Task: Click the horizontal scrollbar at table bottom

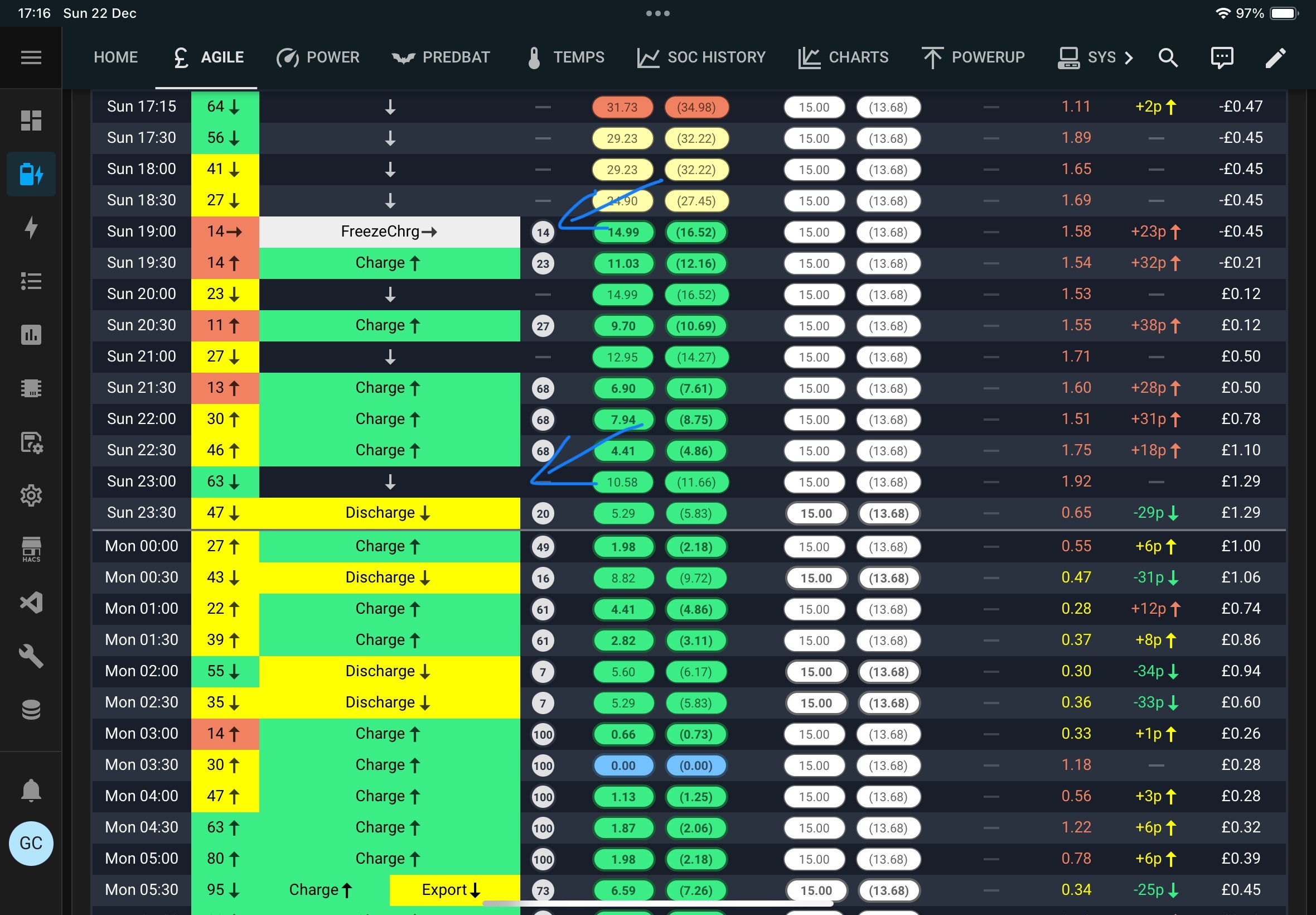Action: pyautogui.click(x=657, y=903)
